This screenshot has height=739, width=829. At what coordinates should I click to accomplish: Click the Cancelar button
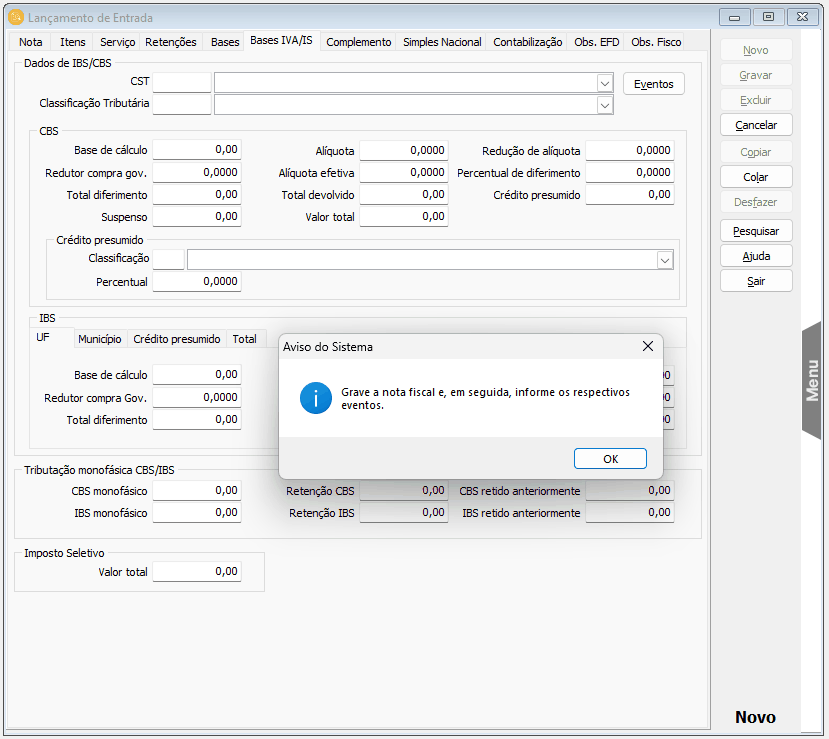click(x=756, y=125)
